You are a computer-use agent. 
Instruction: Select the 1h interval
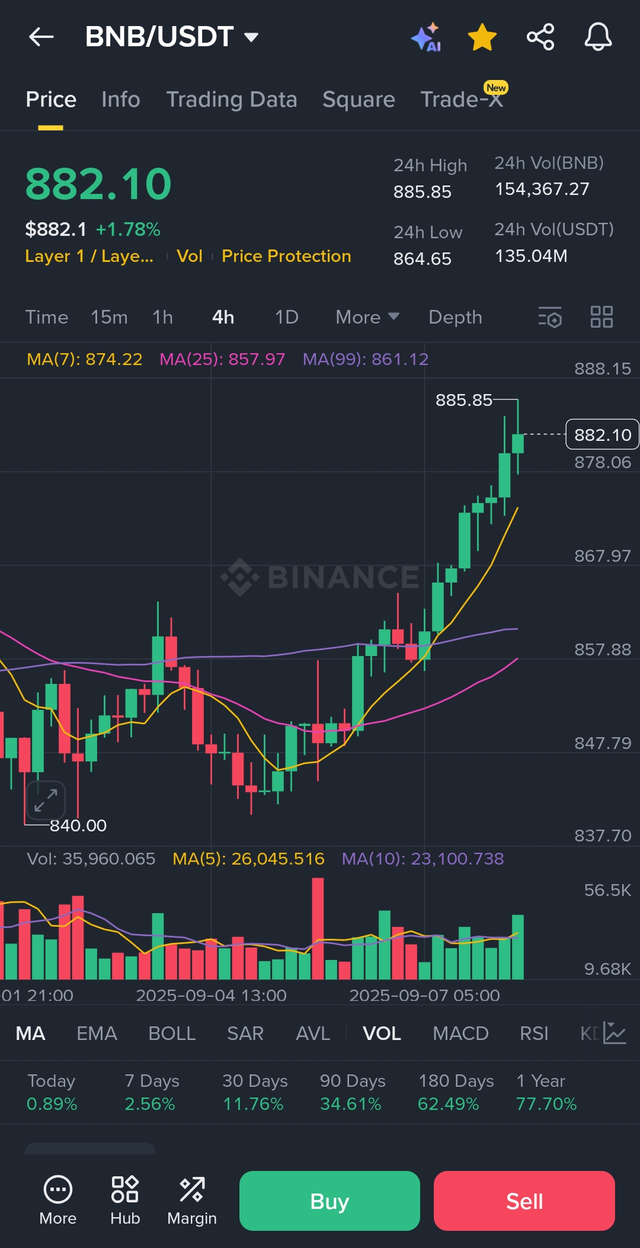click(x=162, y=317)
